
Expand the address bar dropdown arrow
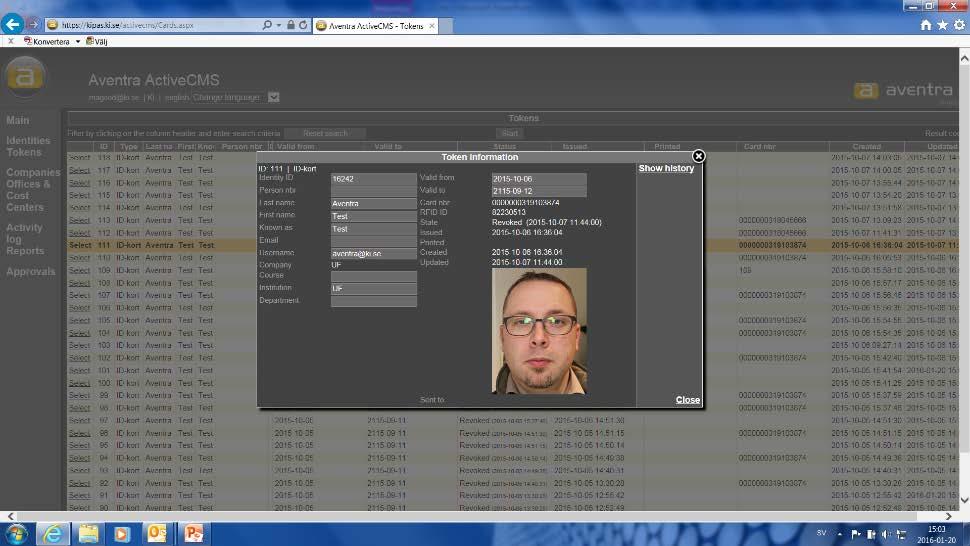coord(278,25)
